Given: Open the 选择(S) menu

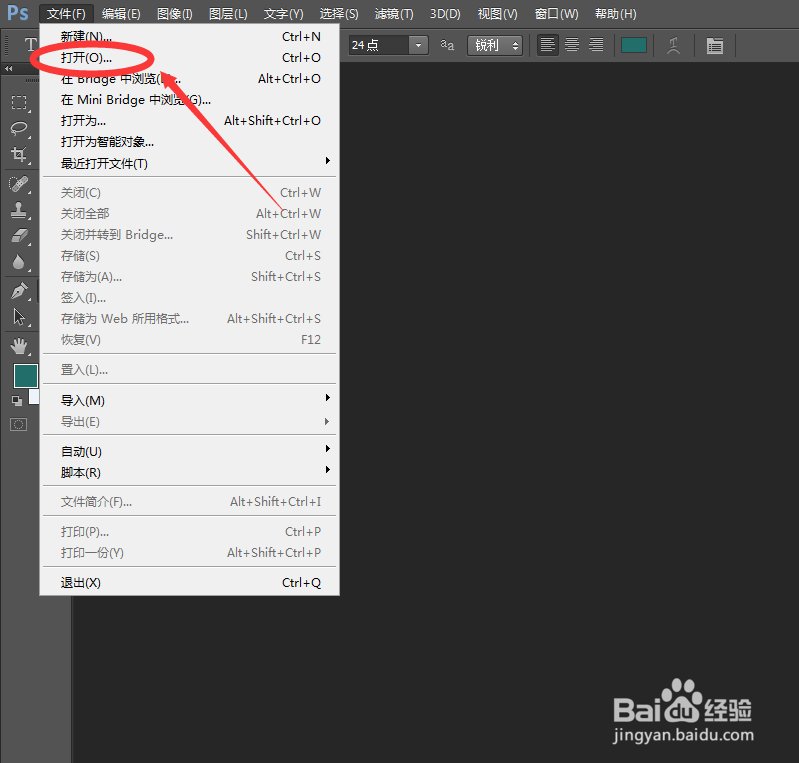Looking at the screenshot, I should coord(338,14).
